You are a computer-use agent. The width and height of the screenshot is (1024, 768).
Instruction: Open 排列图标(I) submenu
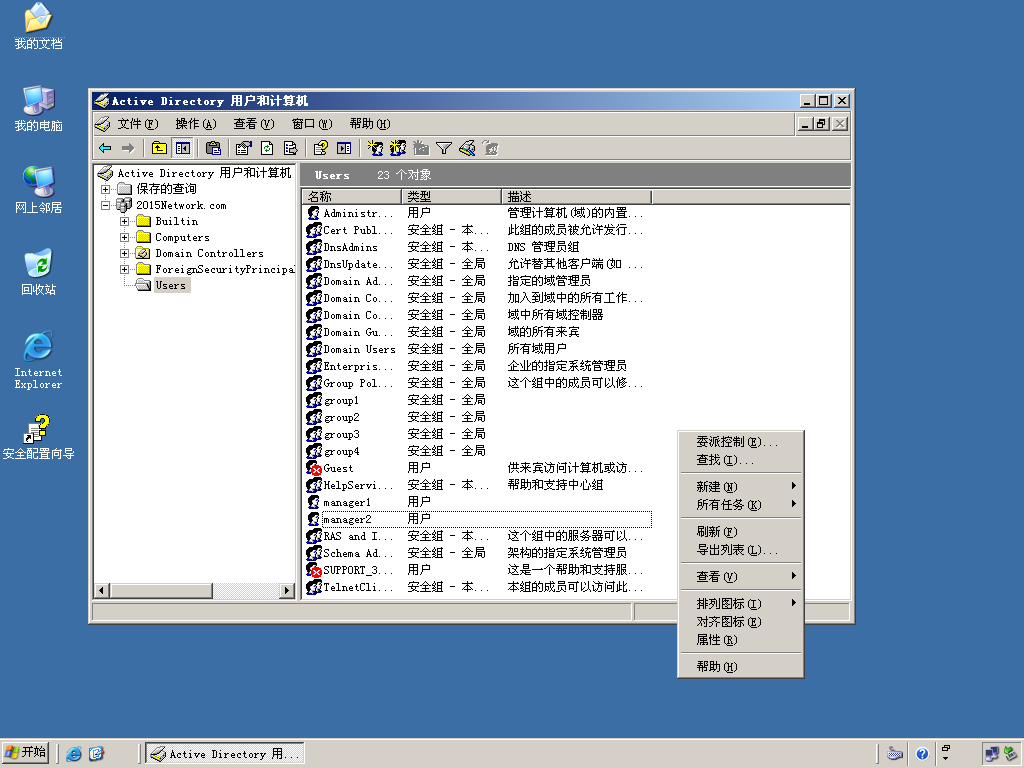(x=741, y=603)
